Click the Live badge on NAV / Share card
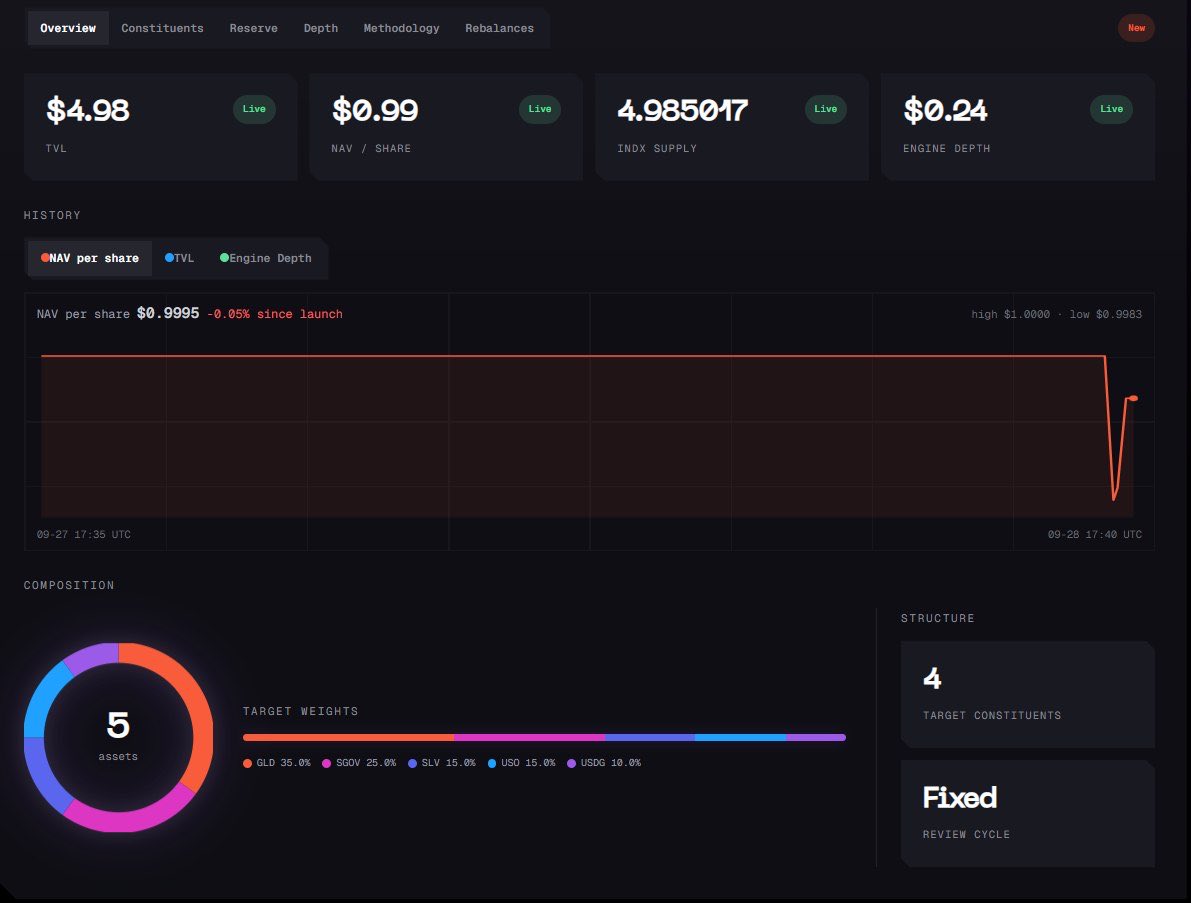 pos(540,109)
